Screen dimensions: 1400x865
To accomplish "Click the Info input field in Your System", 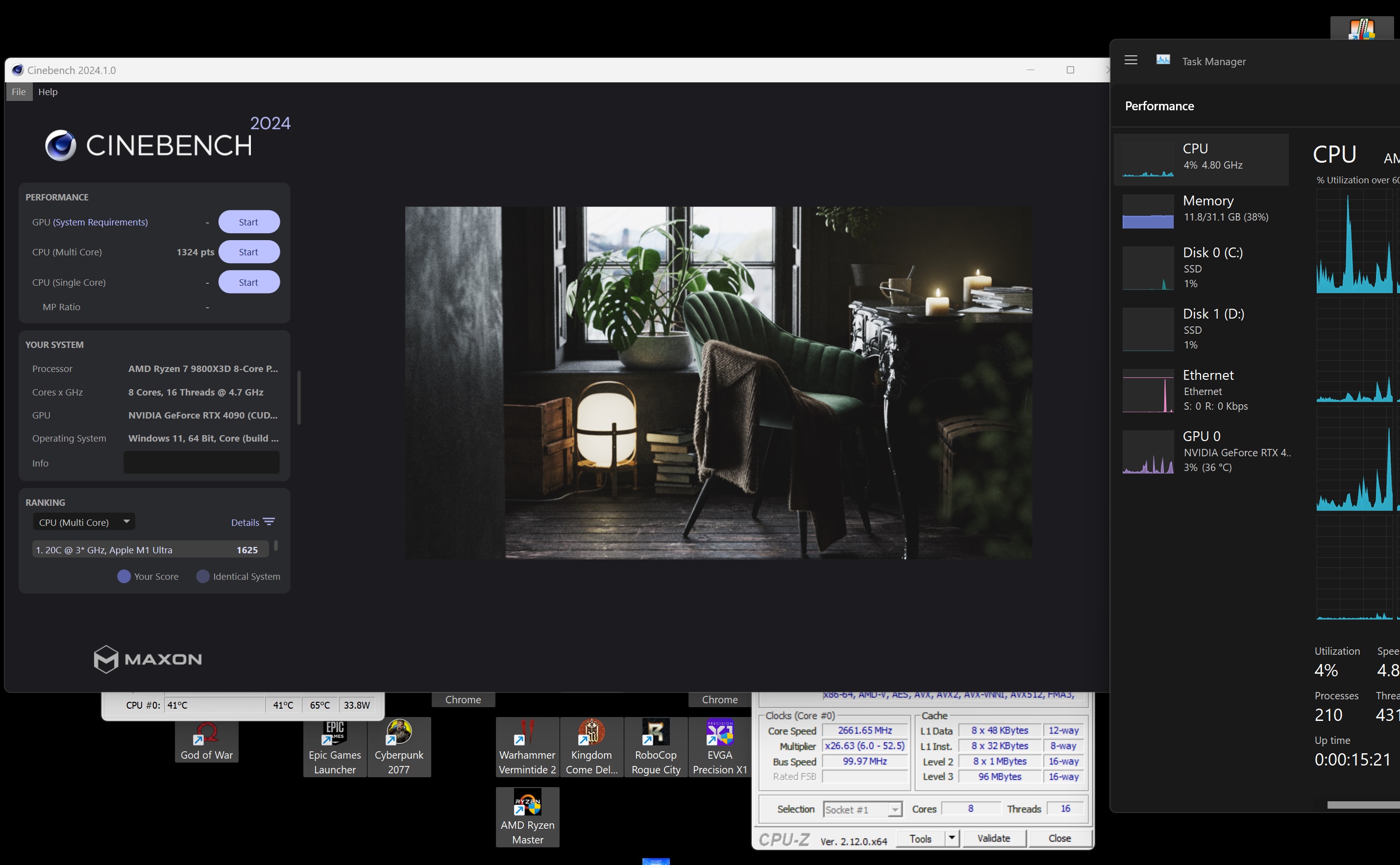I will pos(201,463).
